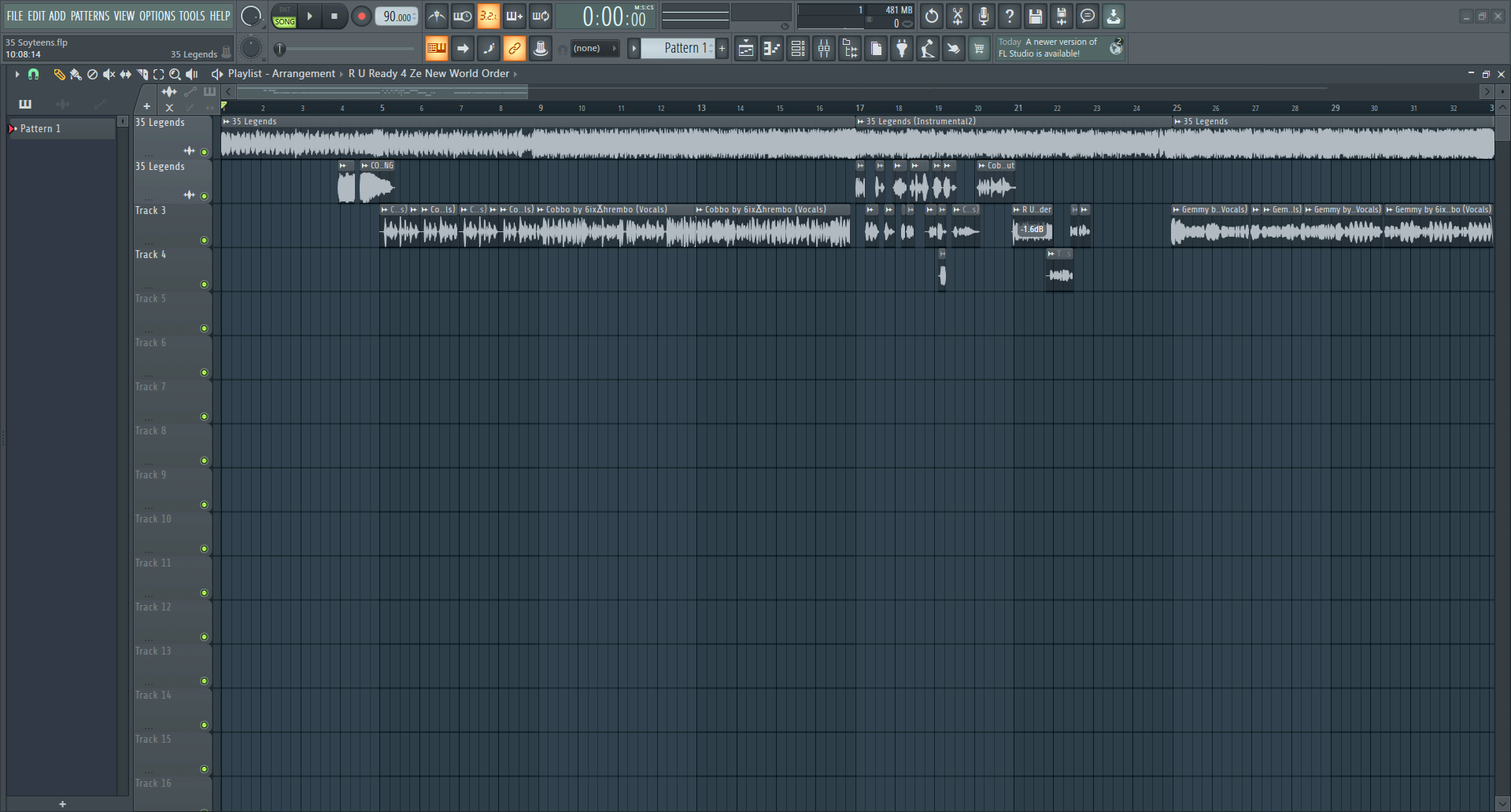Open the FILE menu
This screenshot has height=812, width=1511.
[x=15, y=16]
